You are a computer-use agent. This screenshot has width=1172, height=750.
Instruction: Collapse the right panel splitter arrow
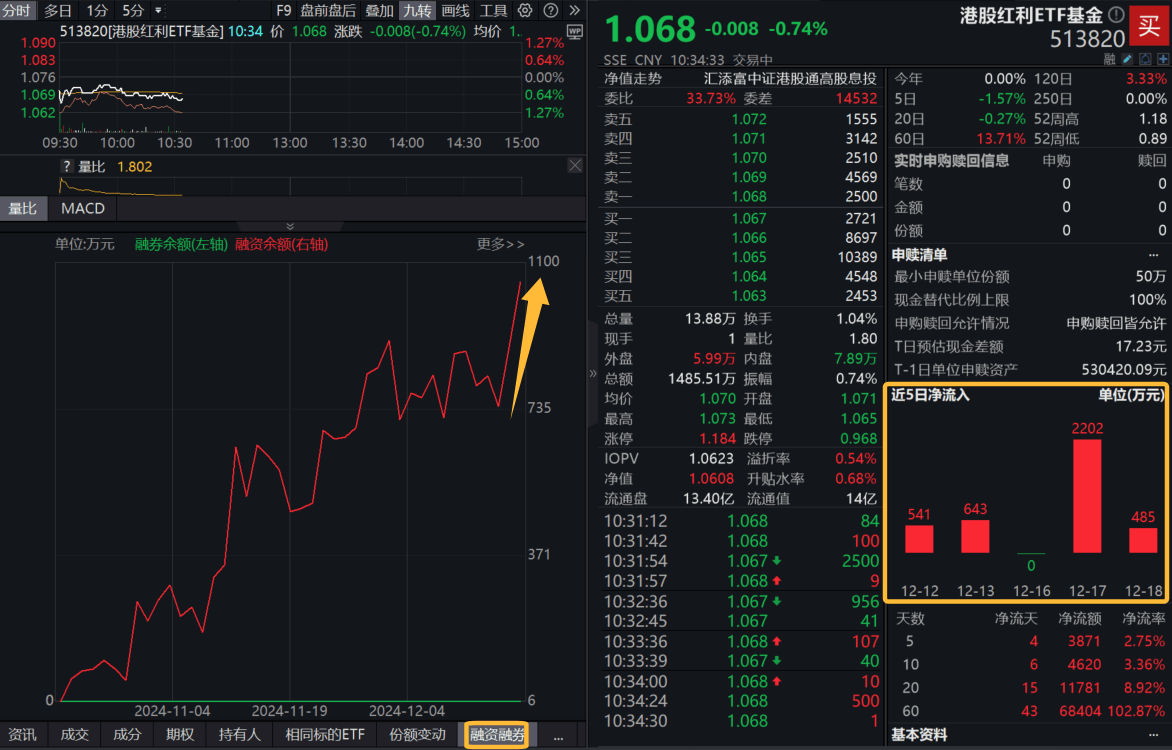click(x=593, y=373)
